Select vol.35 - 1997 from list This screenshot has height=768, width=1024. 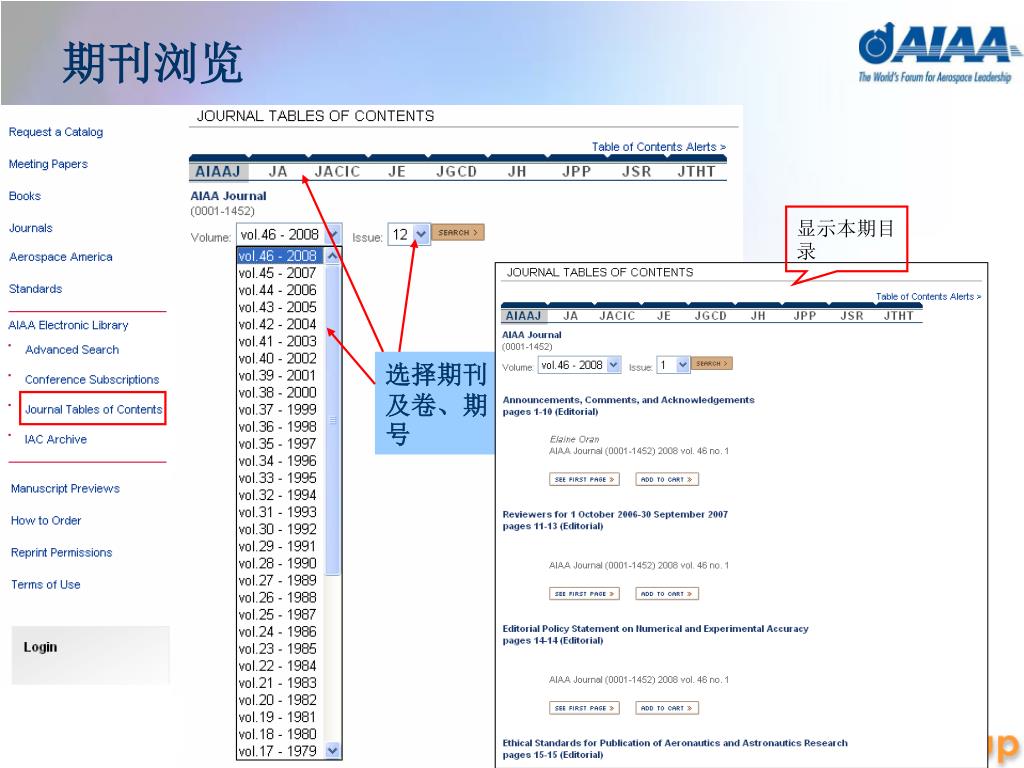click(280, 443)
